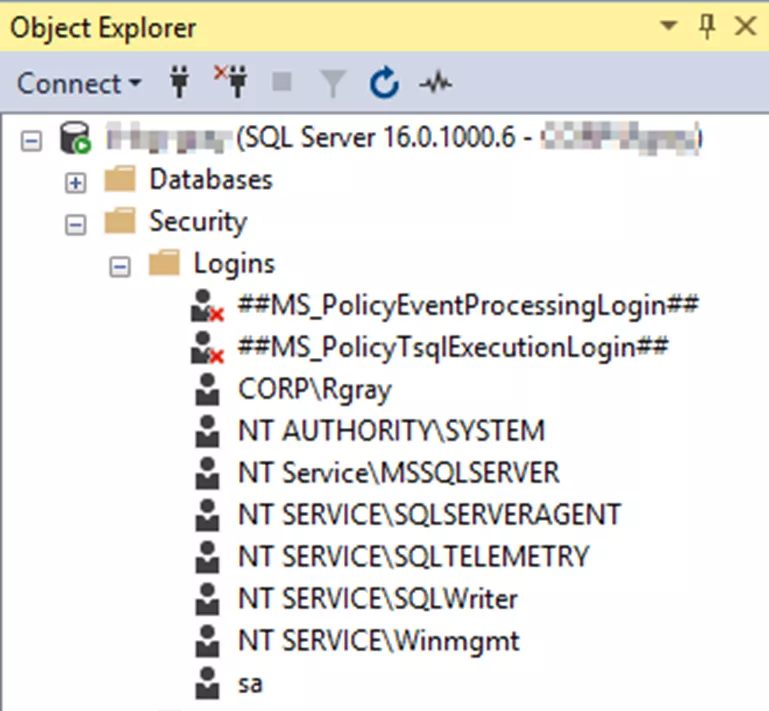Viewport: 769px width, 711px height.
Task: Select NT AUTHORITY\SYSTEM login
Action: pos(391,431)
